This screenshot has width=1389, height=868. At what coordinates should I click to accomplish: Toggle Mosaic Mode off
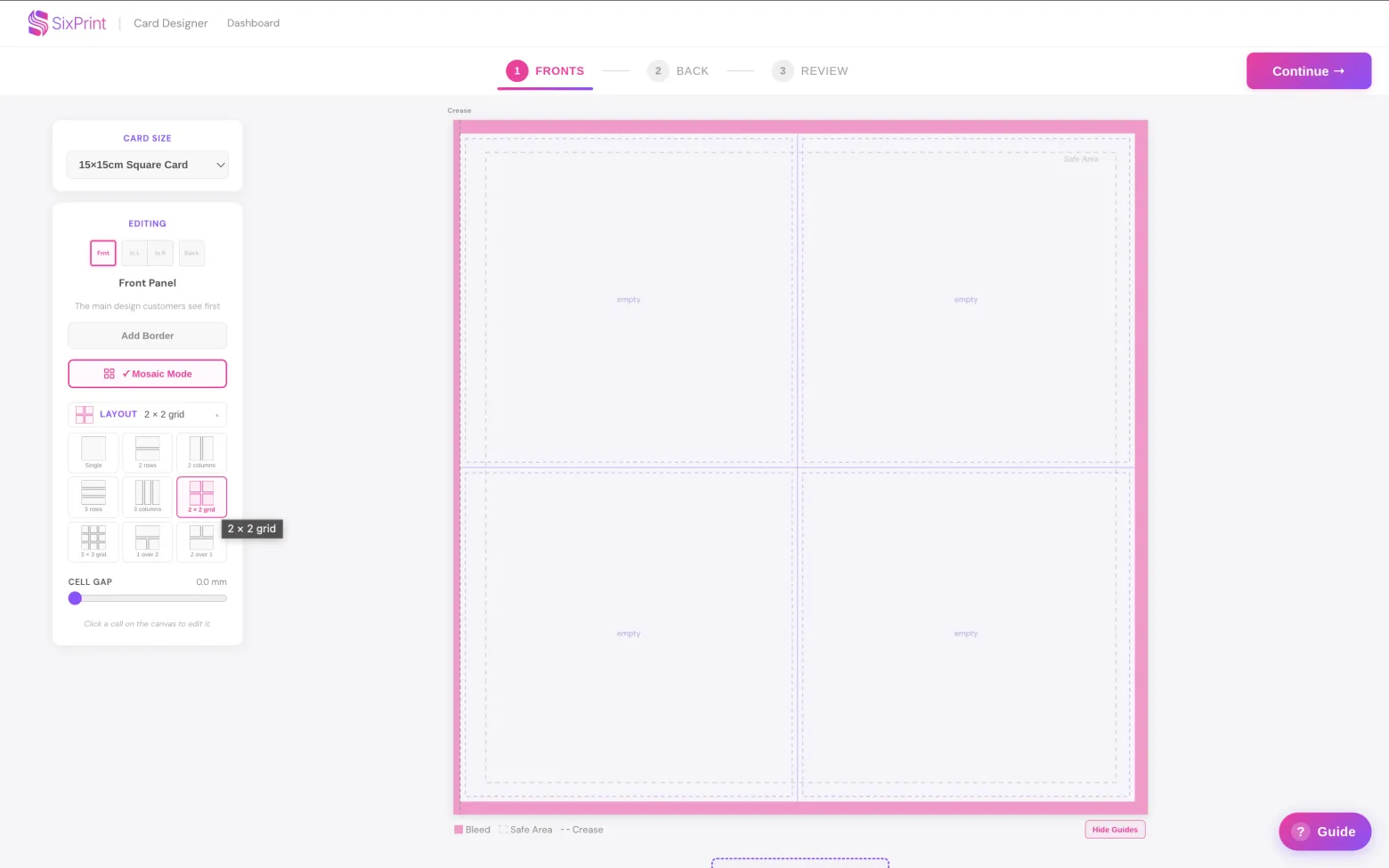[x=148, y=374]
